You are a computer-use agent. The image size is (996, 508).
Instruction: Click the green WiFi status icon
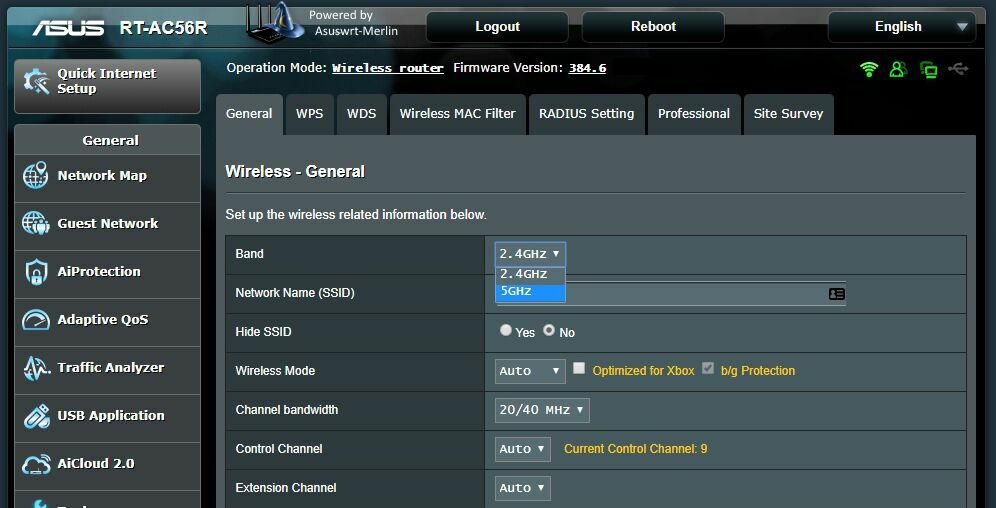868,69
